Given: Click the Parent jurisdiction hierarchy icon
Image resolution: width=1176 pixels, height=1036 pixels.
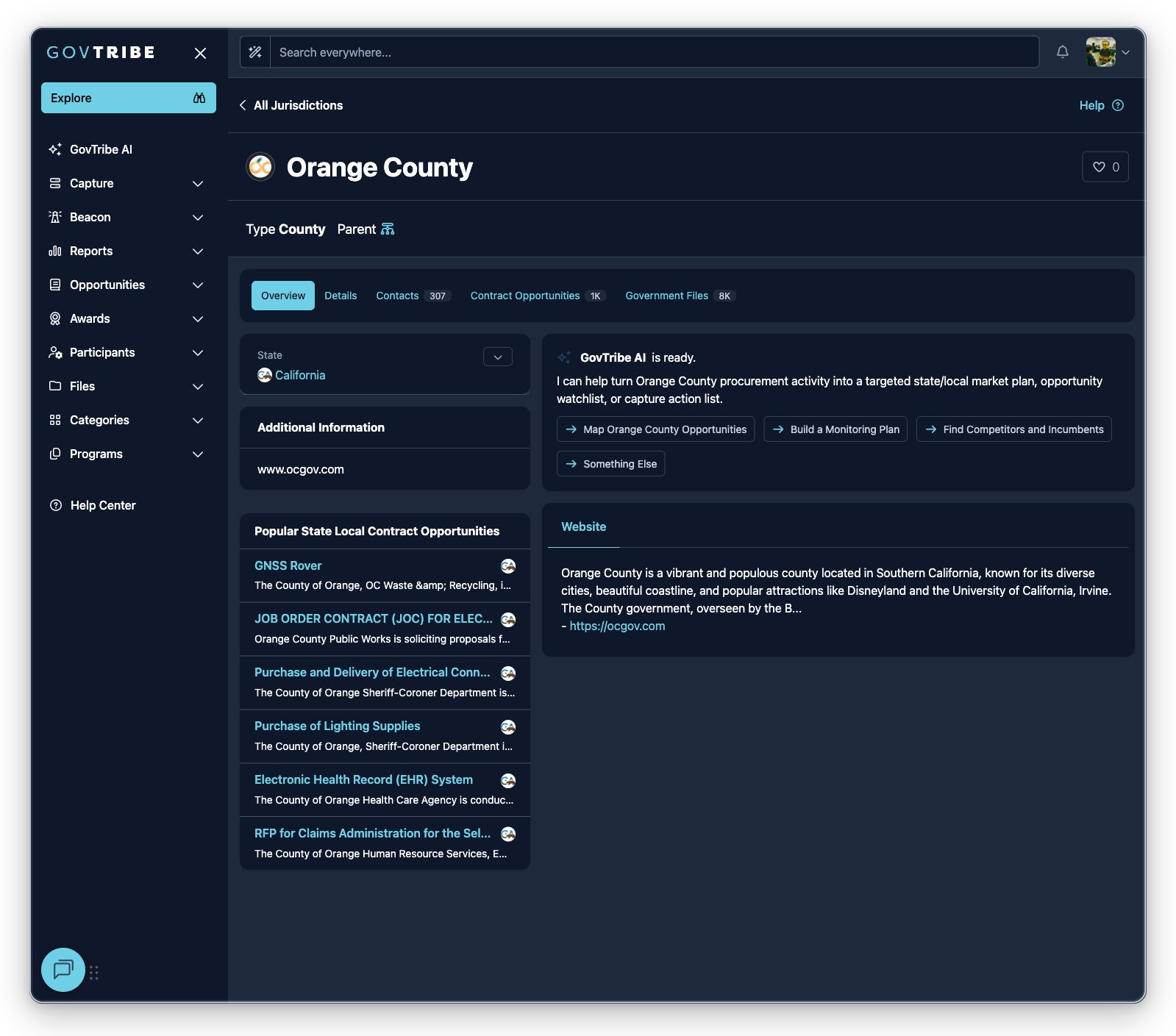Looking at the screenshot, I should [x=388, y=229].
